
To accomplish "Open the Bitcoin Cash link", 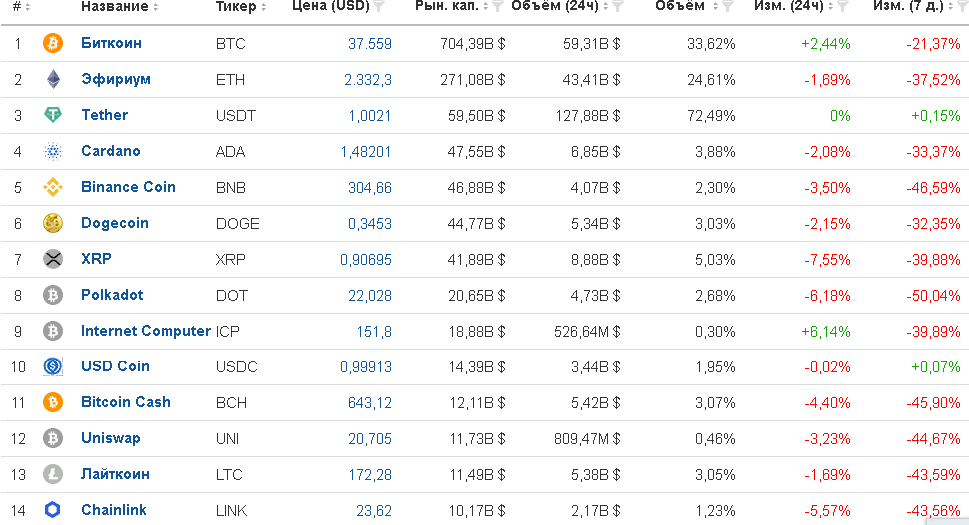I will (x=125, y=402).
